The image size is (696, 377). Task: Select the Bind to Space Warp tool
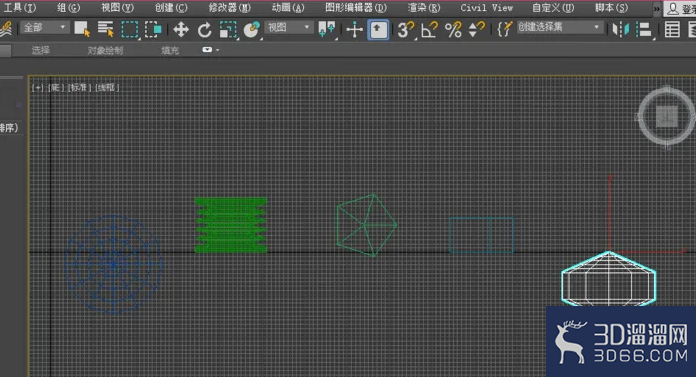pyautogui.click(x=5, y=29)
